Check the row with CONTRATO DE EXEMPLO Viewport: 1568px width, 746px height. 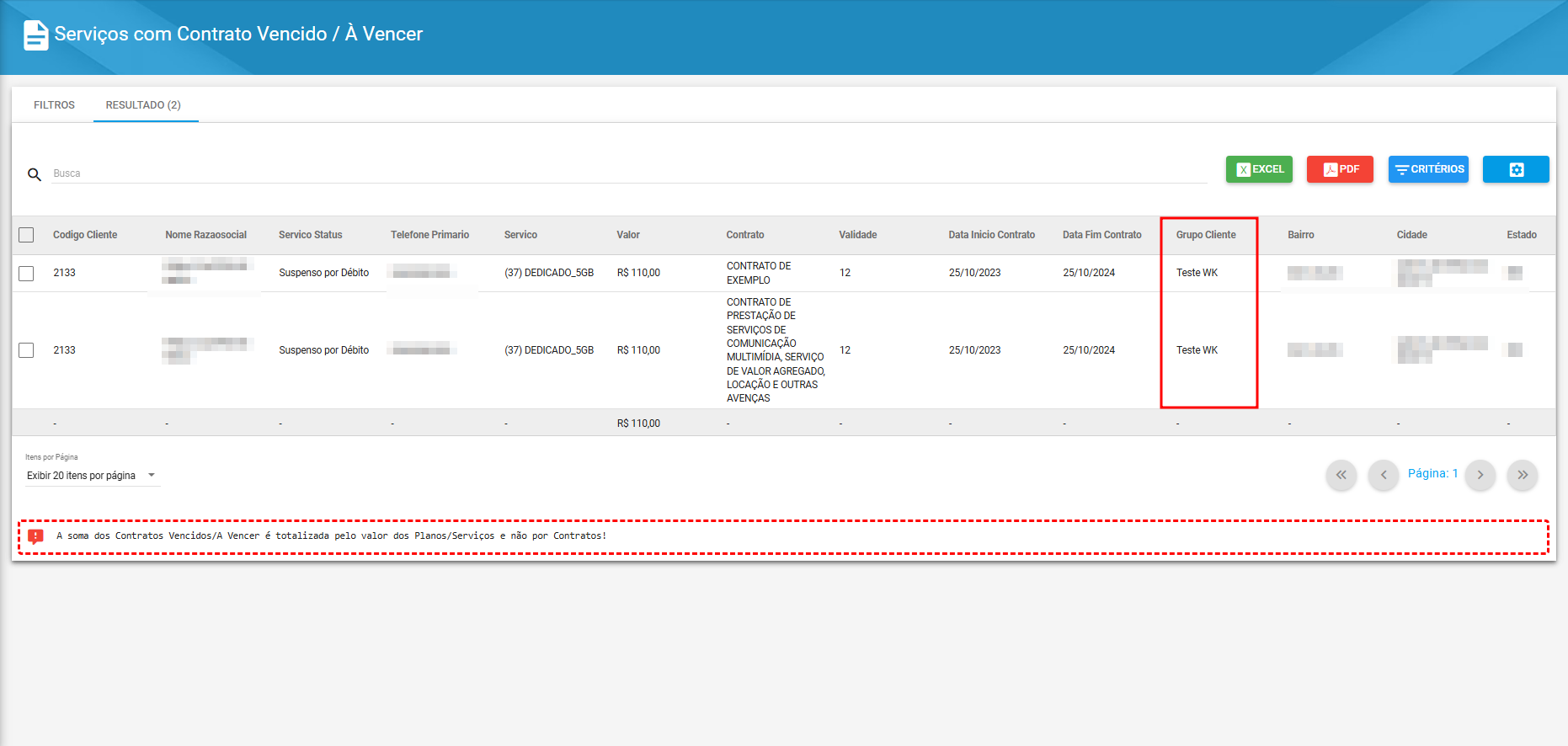[26, 274]
